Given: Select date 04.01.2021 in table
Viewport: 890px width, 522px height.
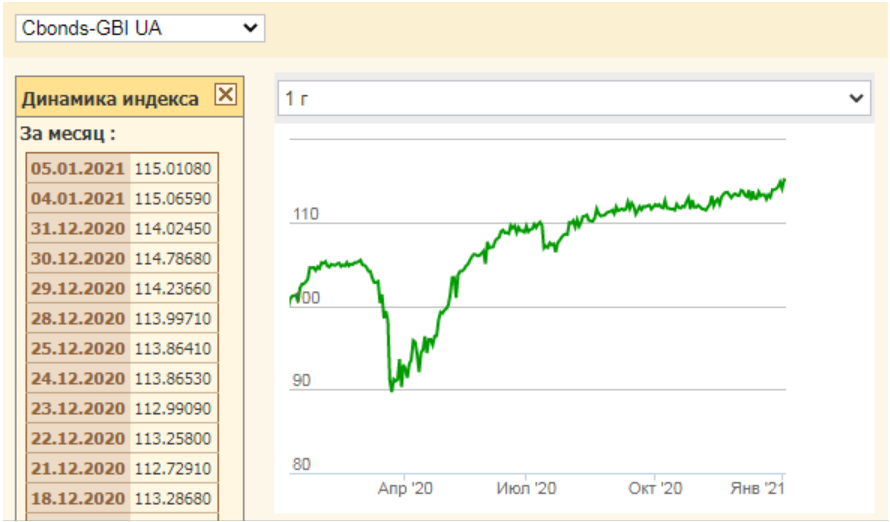Looking at the screenshot, I should click(x=78, y=199).
